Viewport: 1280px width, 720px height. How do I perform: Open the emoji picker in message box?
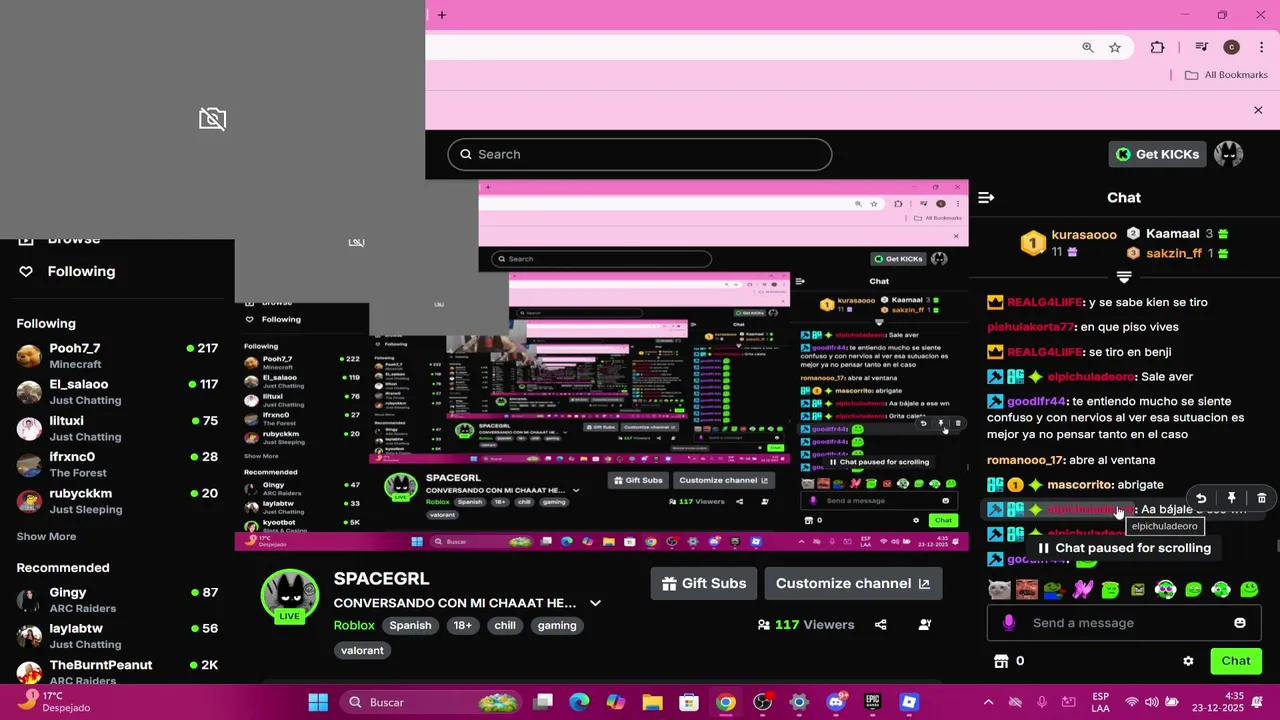click(x=1240, y=623)
